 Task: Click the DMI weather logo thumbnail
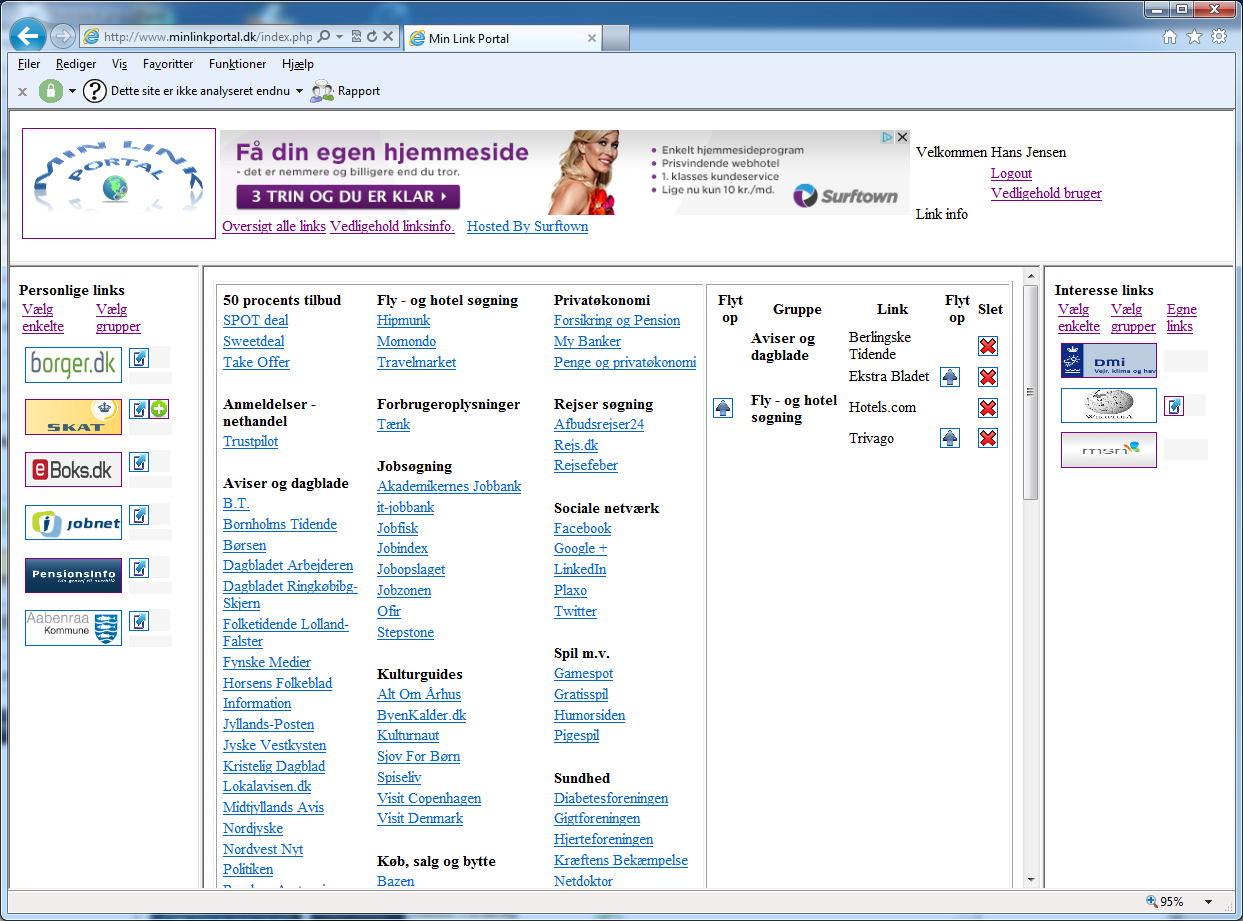pyautogui.click(x=1109, y=360)
